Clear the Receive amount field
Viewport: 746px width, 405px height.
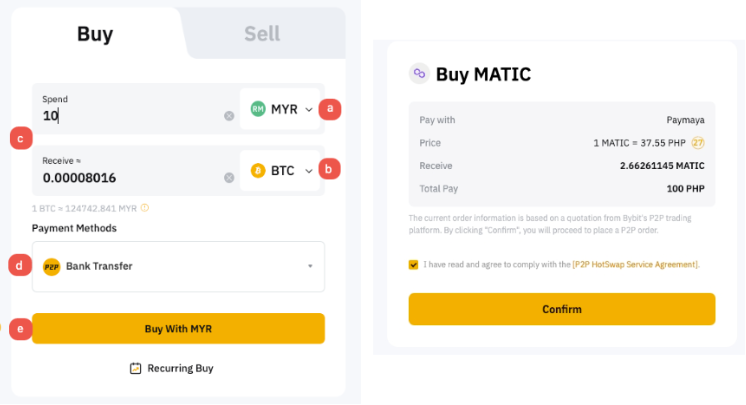[x=229, y=178]
